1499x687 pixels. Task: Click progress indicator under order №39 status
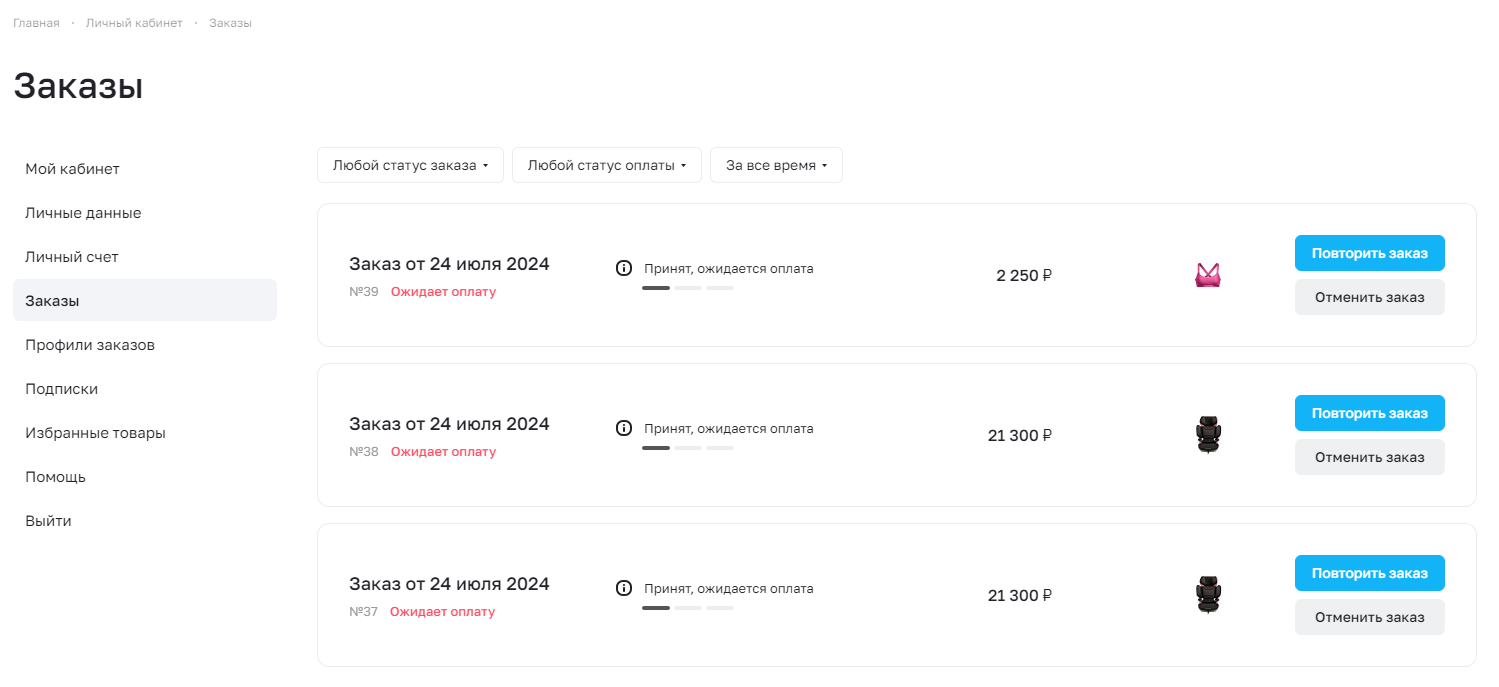688,288
